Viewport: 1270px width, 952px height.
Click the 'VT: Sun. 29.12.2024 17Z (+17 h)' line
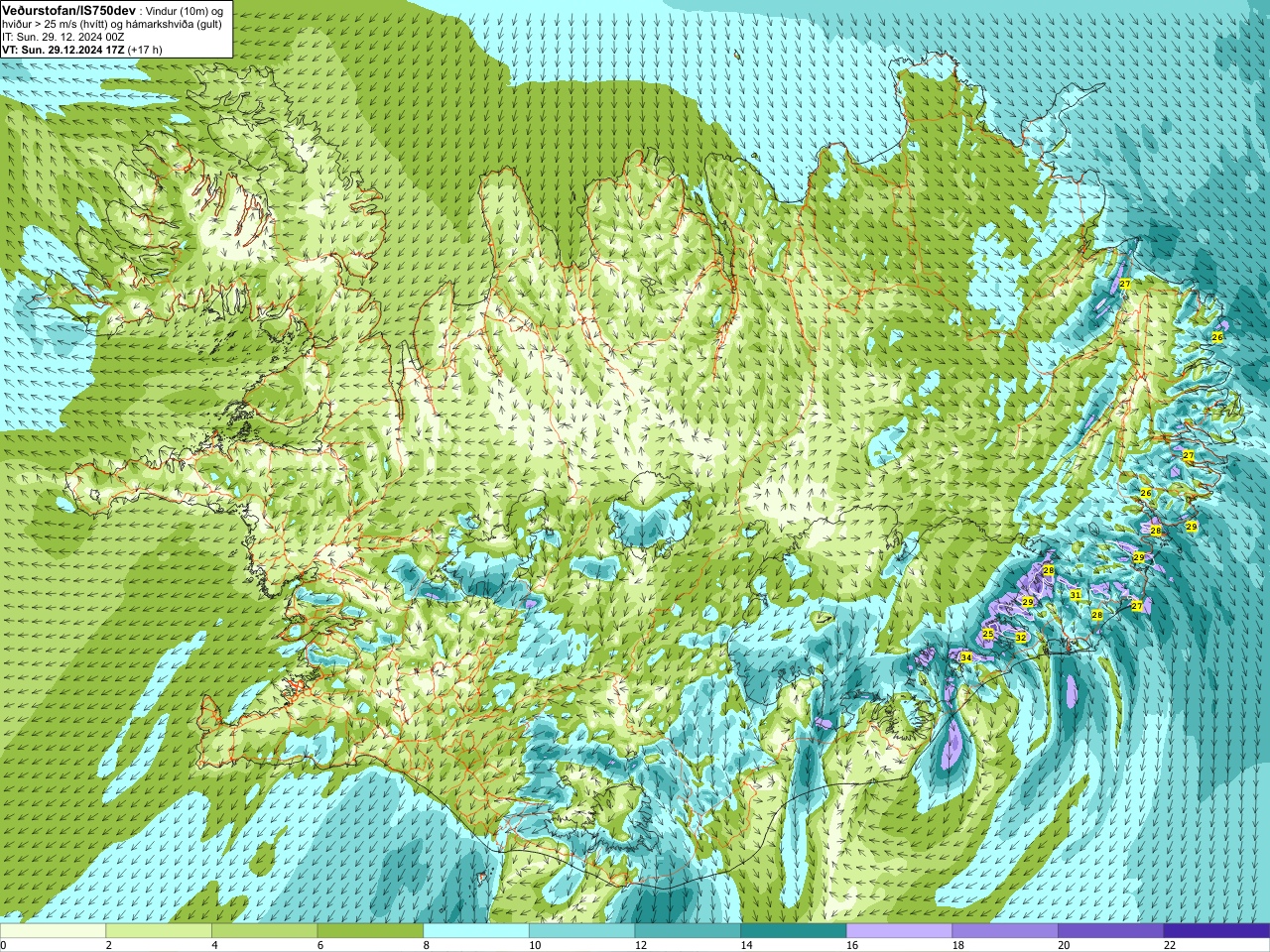pyautogui.click(x=82, y=50)
